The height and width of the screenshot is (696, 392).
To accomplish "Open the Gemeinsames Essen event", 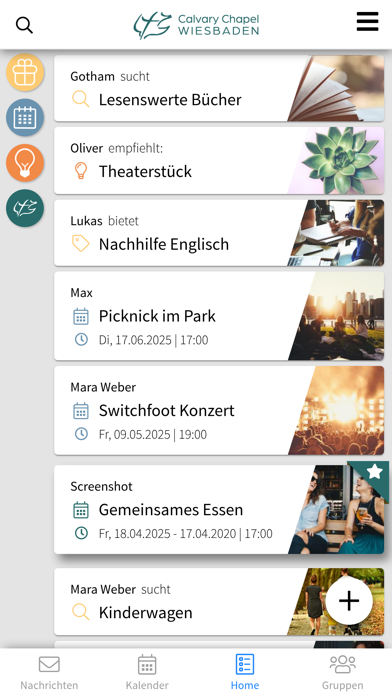I will pos(219,510).
